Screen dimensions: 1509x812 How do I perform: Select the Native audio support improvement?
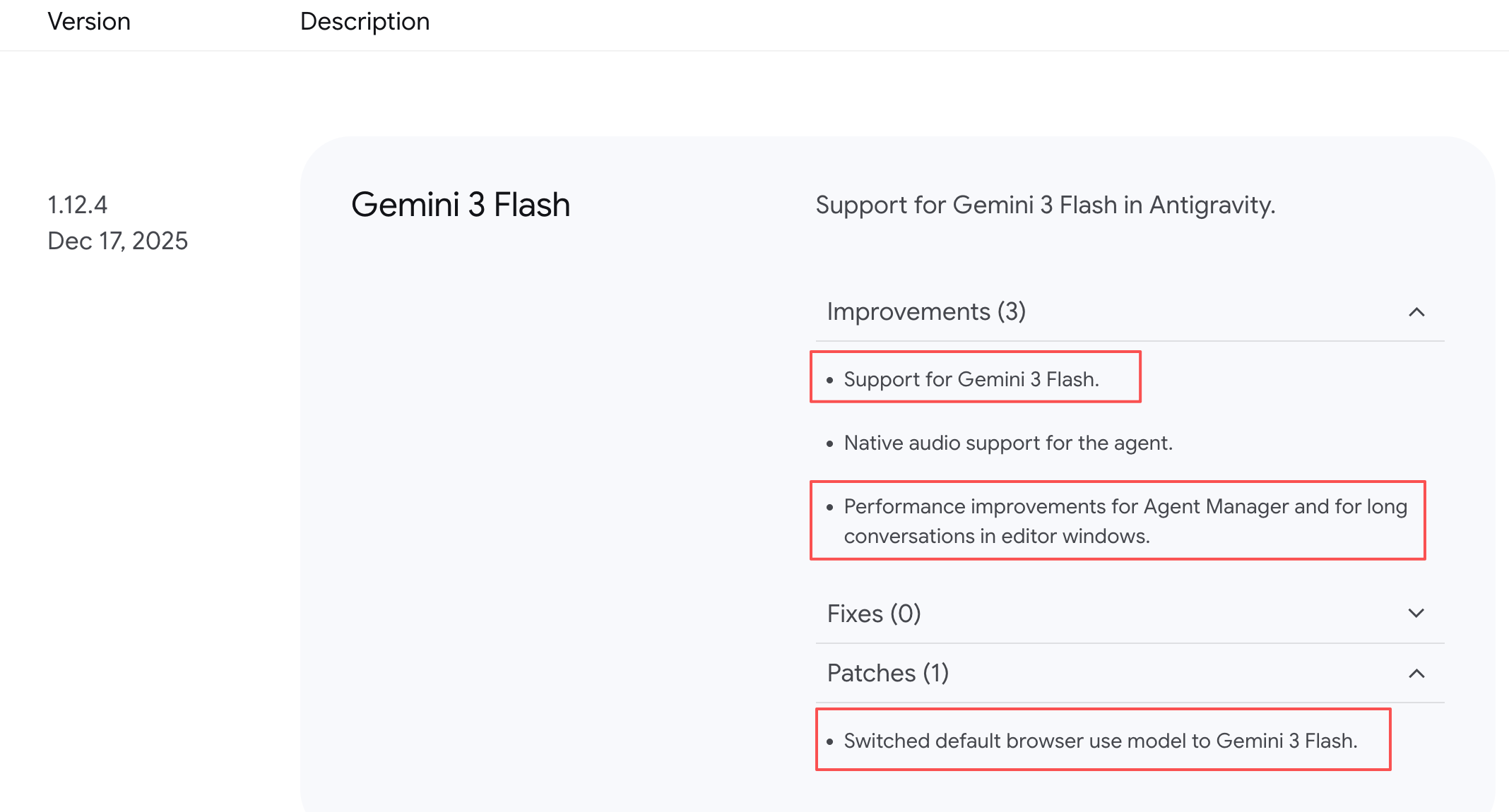tap(1008, 443)
